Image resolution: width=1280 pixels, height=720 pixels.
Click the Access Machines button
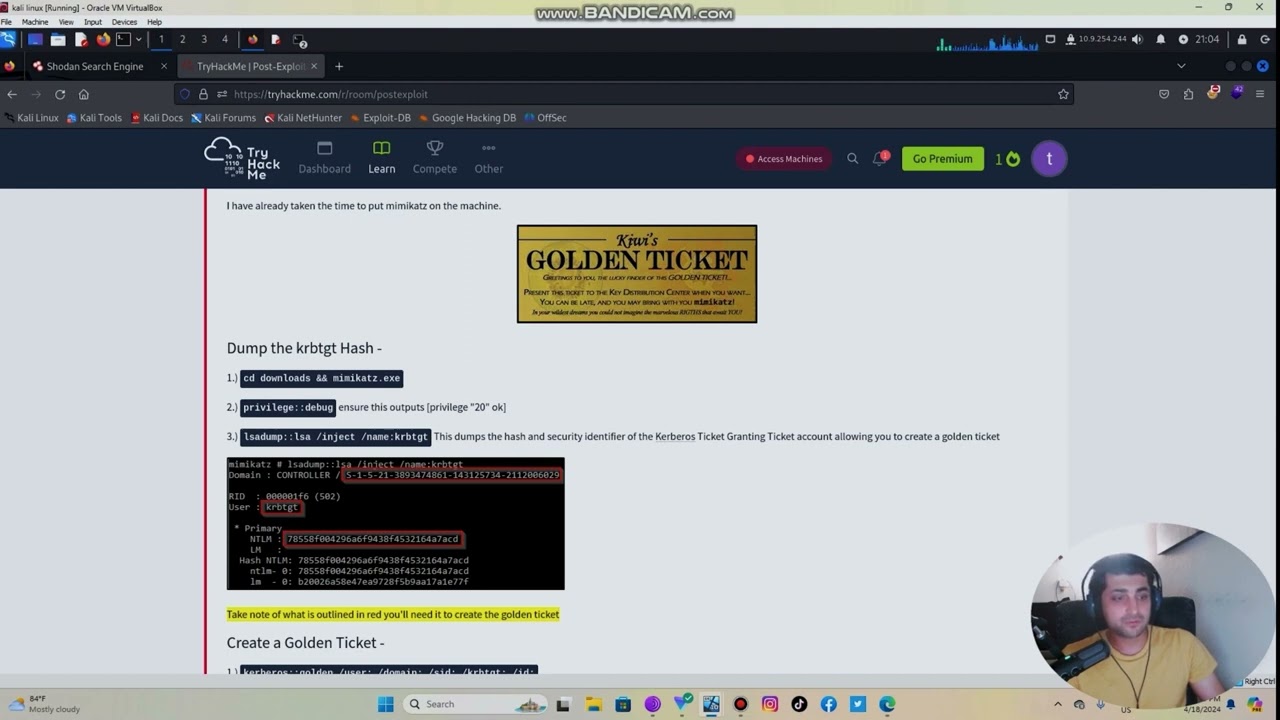point(784,159)
